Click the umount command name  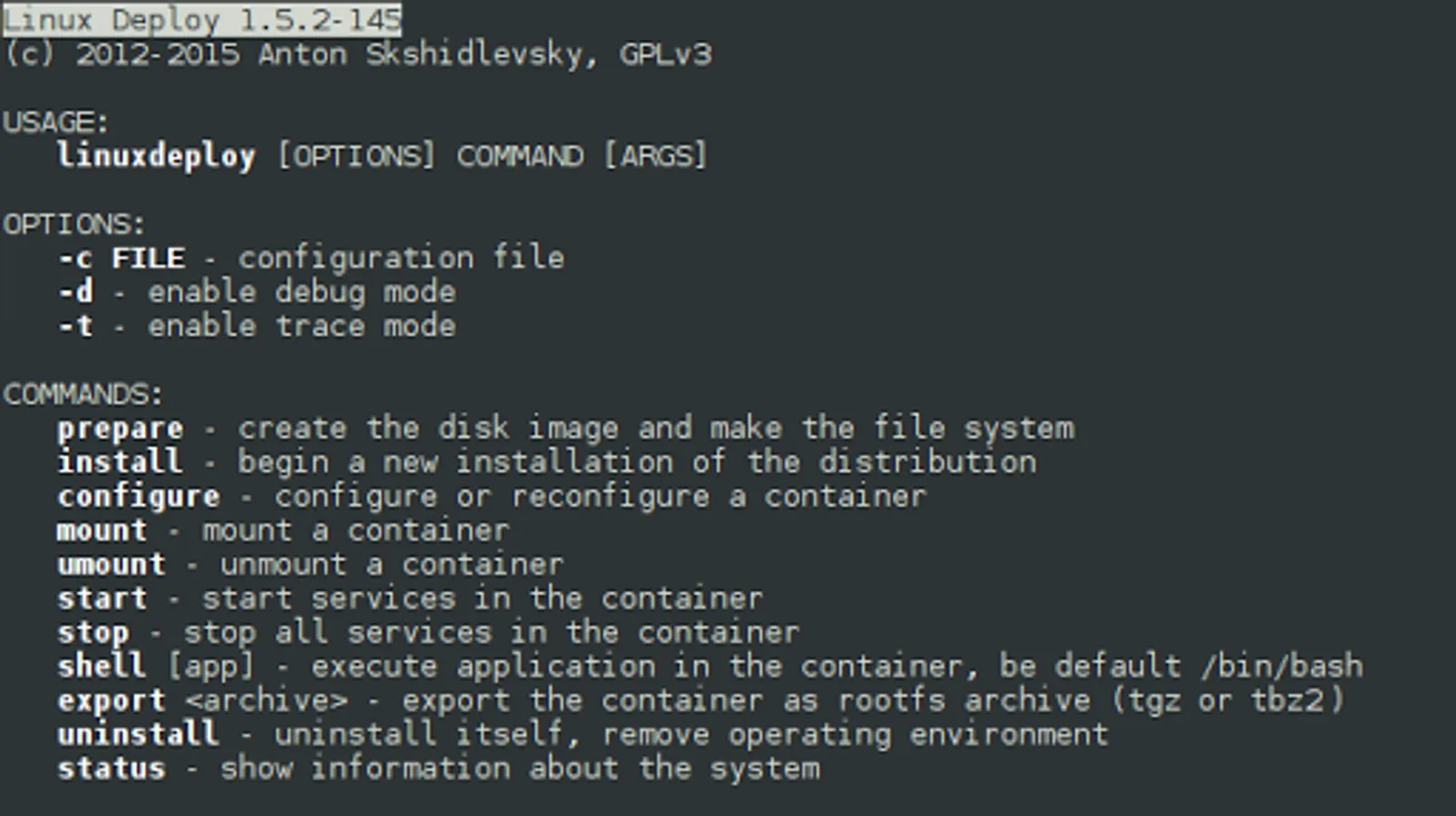112,565
